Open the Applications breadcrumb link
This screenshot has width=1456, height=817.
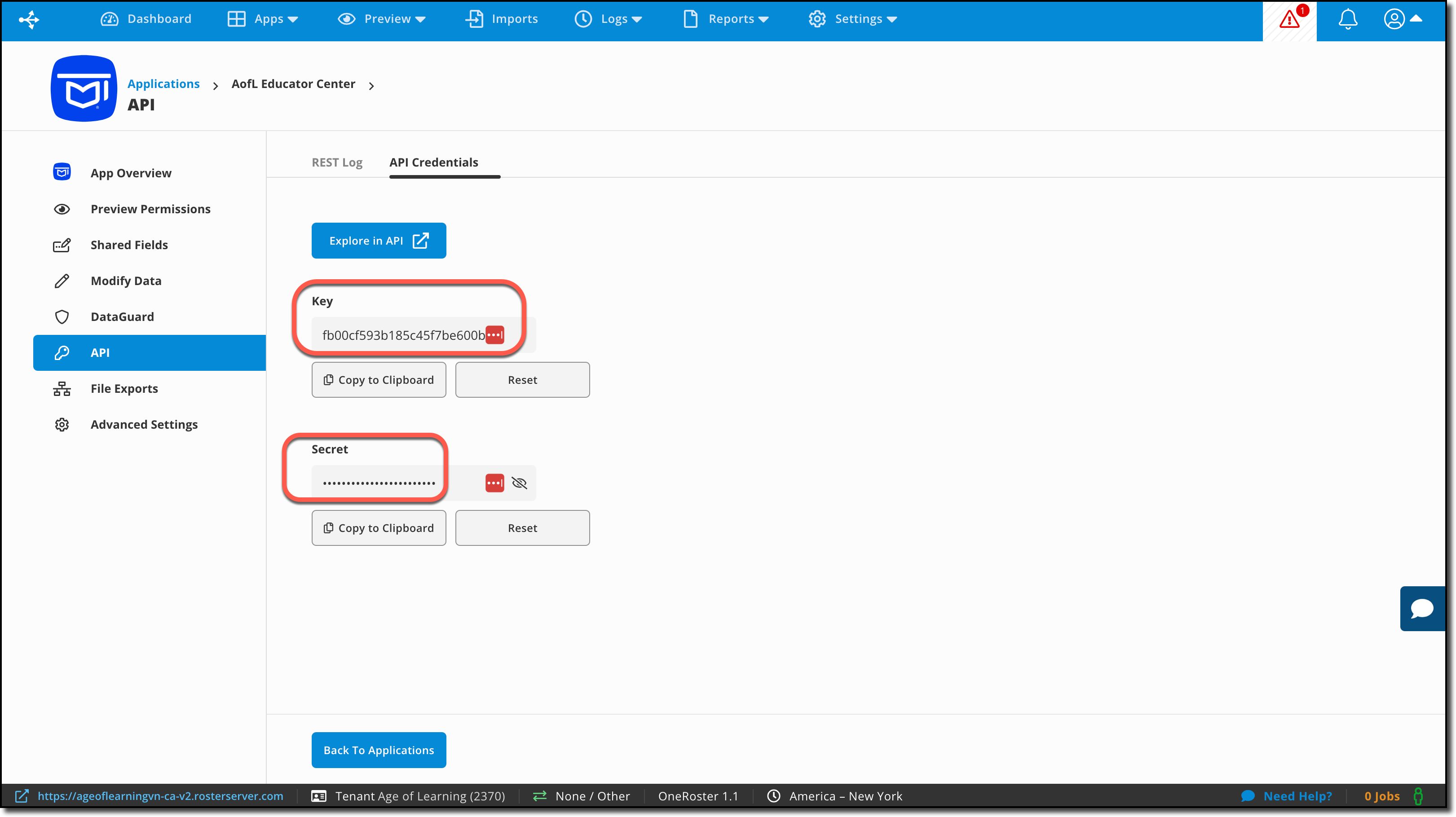[163, 84]
